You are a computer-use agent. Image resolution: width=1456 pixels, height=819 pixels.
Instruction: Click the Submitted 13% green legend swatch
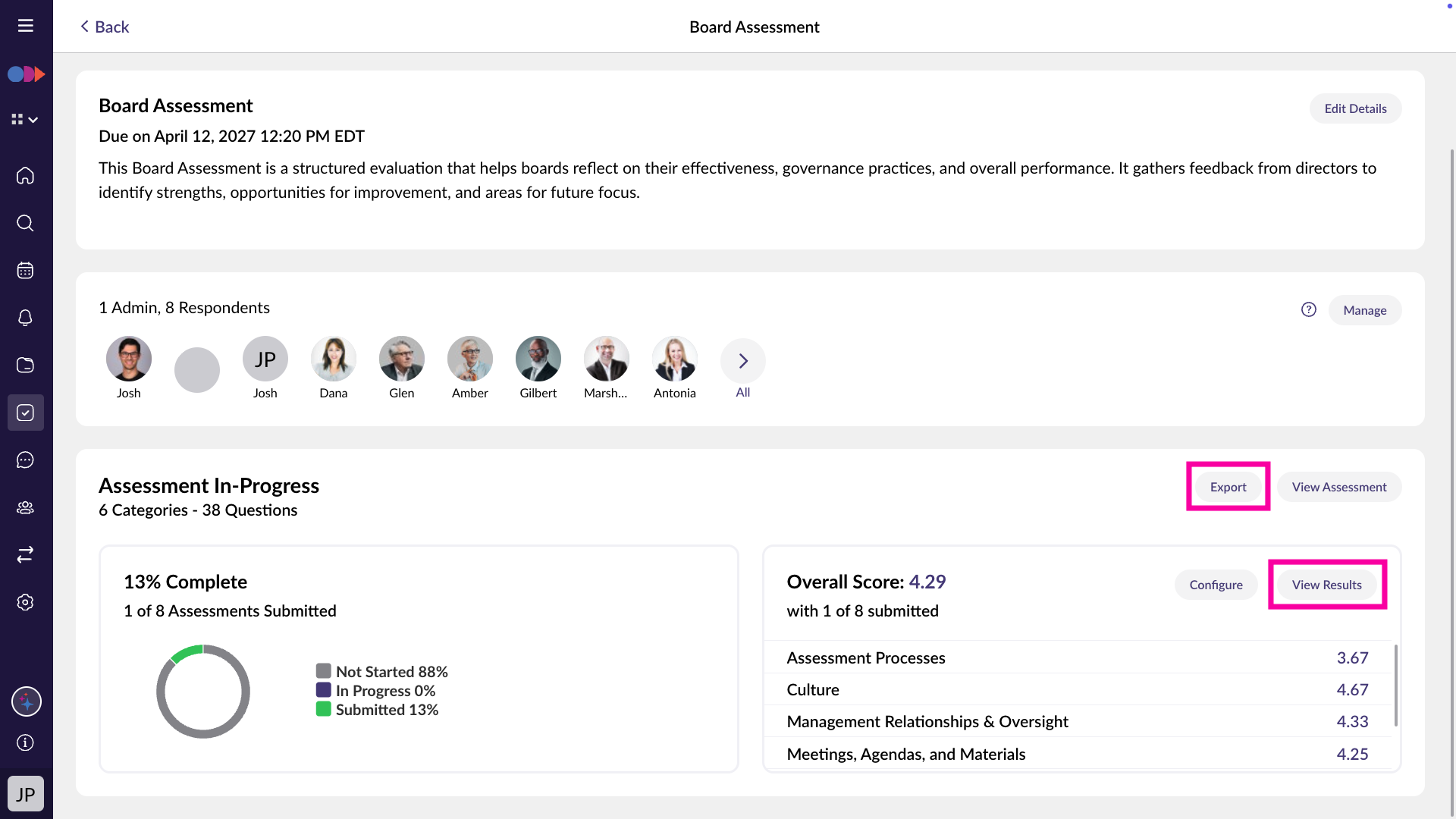(324, 709)
